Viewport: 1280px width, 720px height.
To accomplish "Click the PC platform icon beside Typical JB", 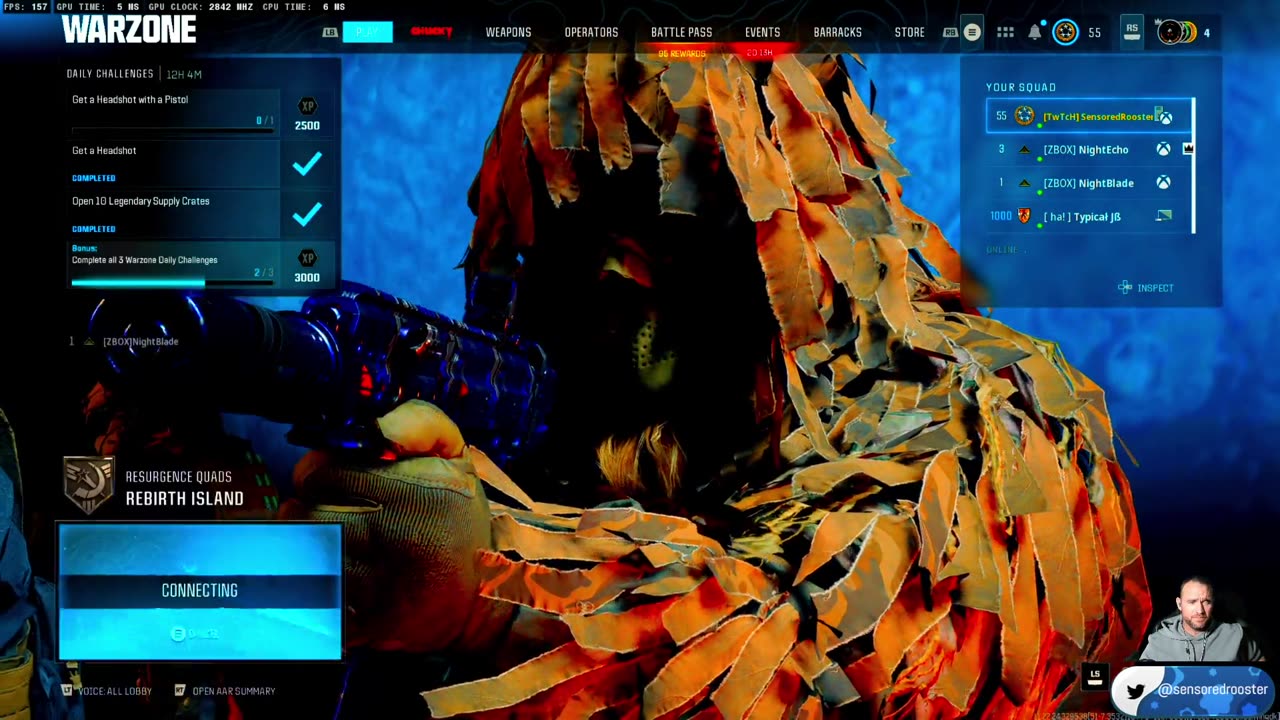I will [x=1163, y=216].
